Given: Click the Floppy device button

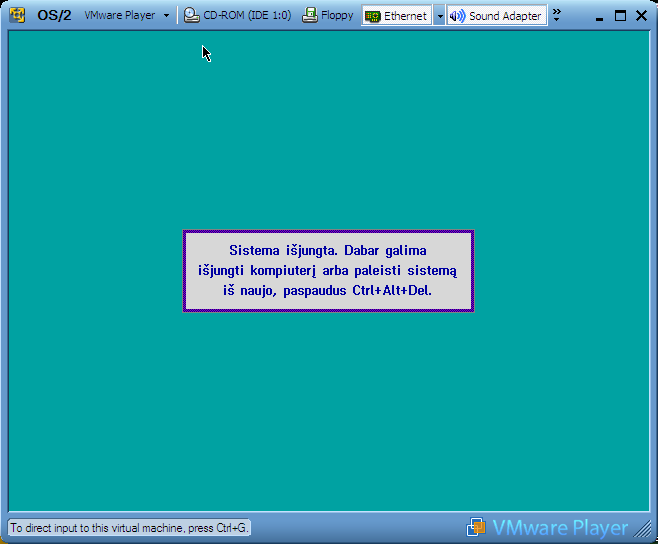Looking at the screenshot, I should [328, 16].
